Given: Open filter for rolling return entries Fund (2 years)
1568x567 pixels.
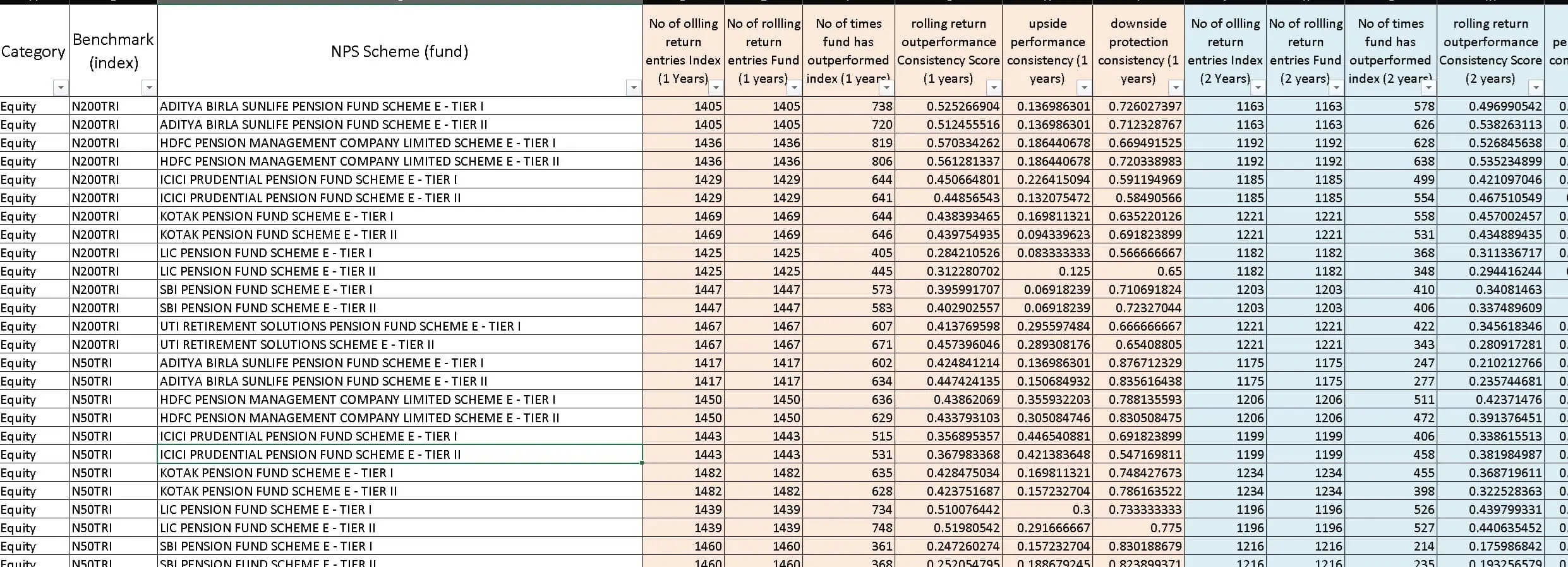Looking at the screenshot, I should (x=1336, y=87).
